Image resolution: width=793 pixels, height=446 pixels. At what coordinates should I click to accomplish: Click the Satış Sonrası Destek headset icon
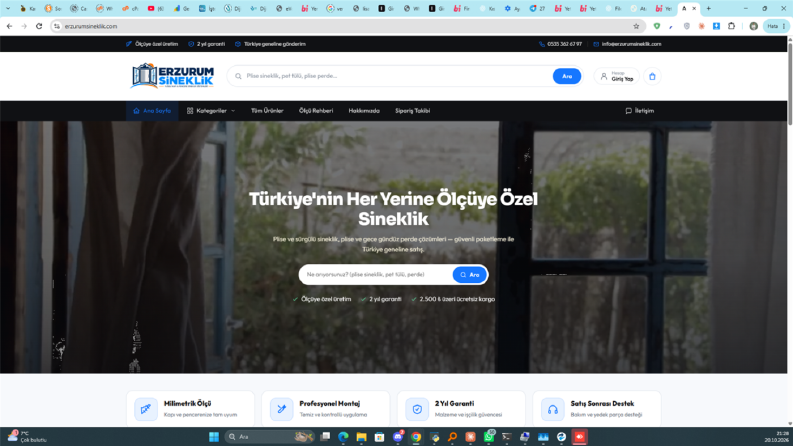coord(552,409)
